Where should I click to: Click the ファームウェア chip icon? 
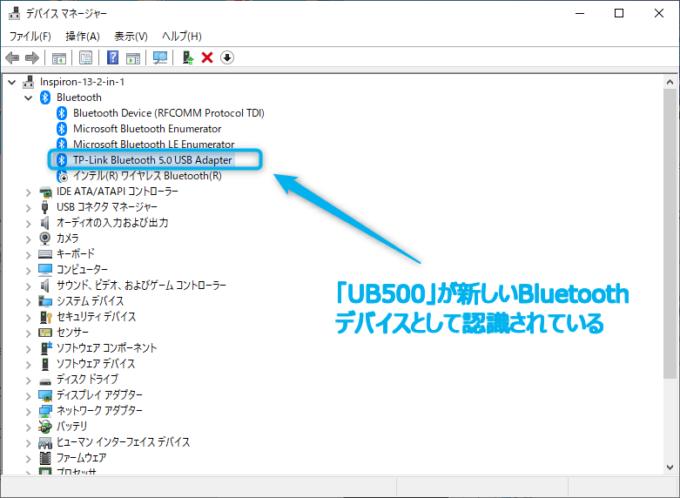pyautogui.click(x=45, y=458)
